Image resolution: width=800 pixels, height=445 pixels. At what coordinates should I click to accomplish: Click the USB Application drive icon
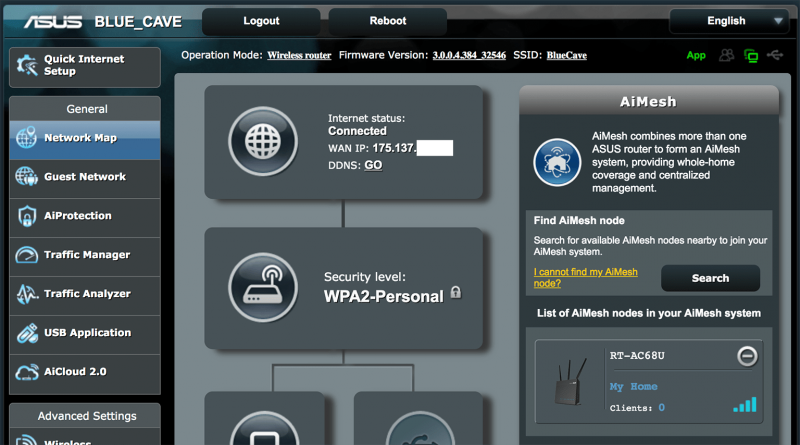(27, 333)
